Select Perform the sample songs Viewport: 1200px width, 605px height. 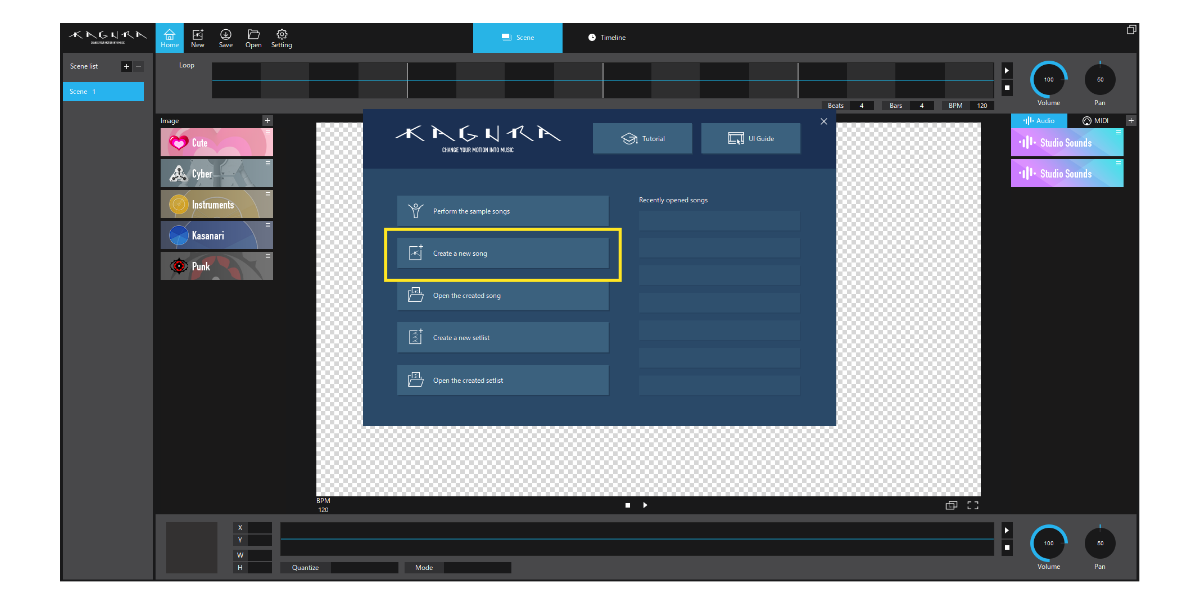[502, 211]
